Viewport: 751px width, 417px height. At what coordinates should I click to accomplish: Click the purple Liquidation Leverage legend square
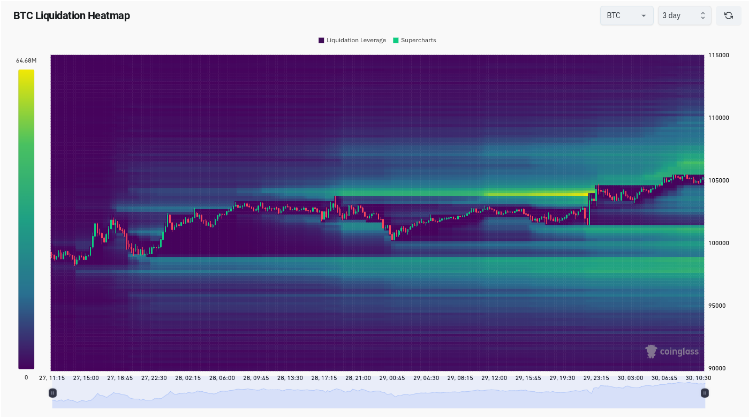pos(321,40)
